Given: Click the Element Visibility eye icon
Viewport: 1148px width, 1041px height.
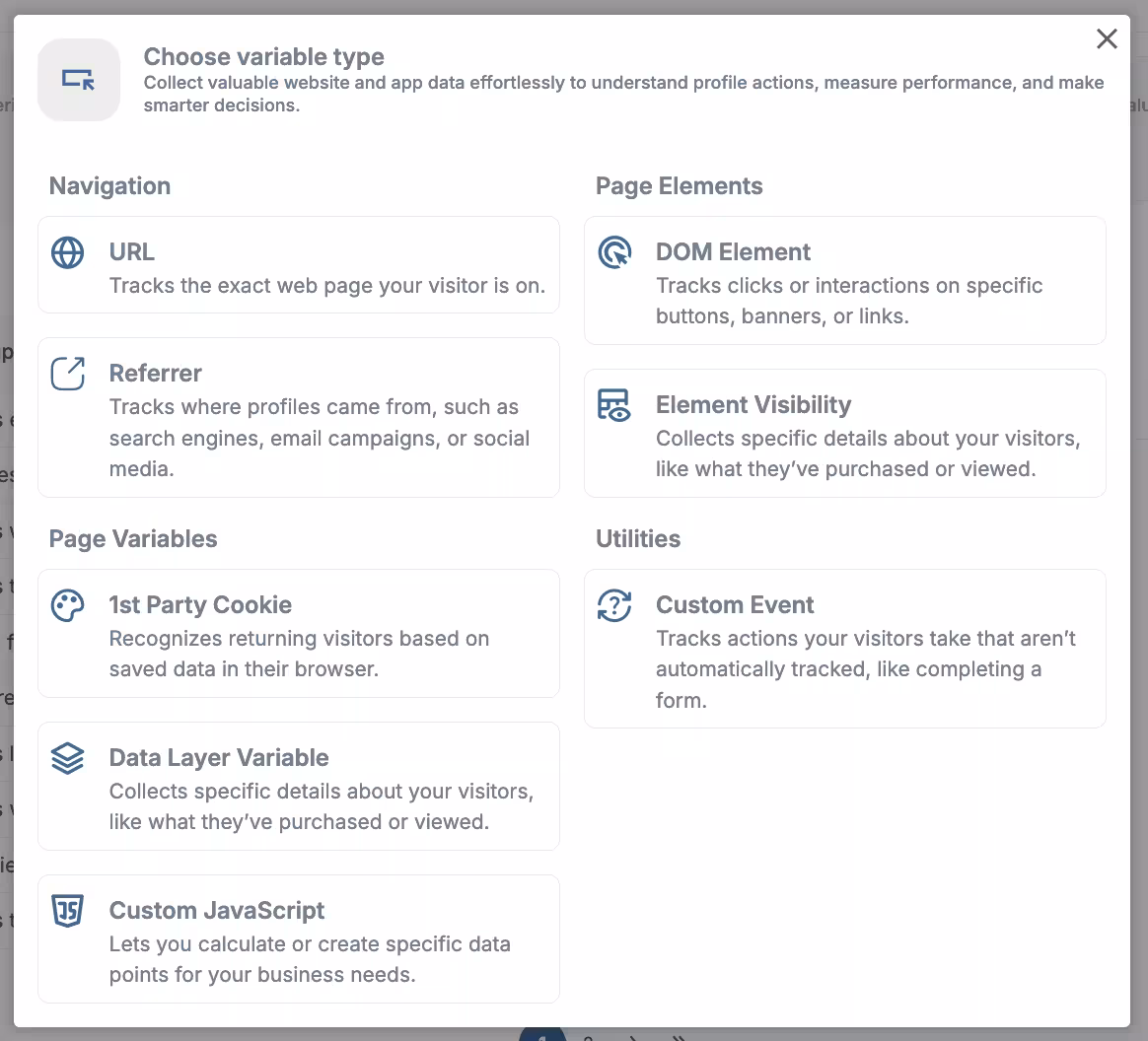Looking at the screenshot, I should [x=613, y=405].
